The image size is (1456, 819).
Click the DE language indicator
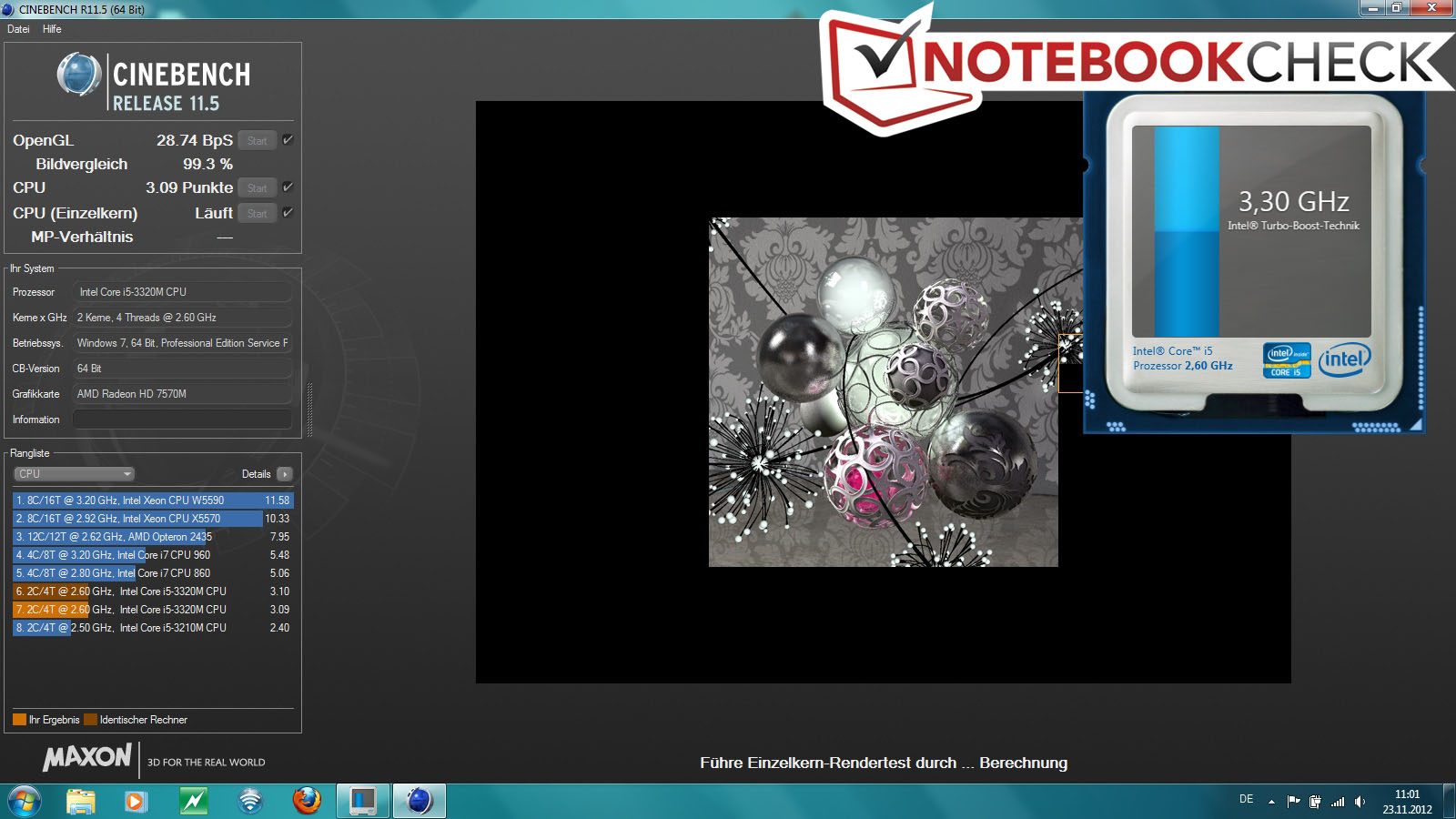(1246, 799)
